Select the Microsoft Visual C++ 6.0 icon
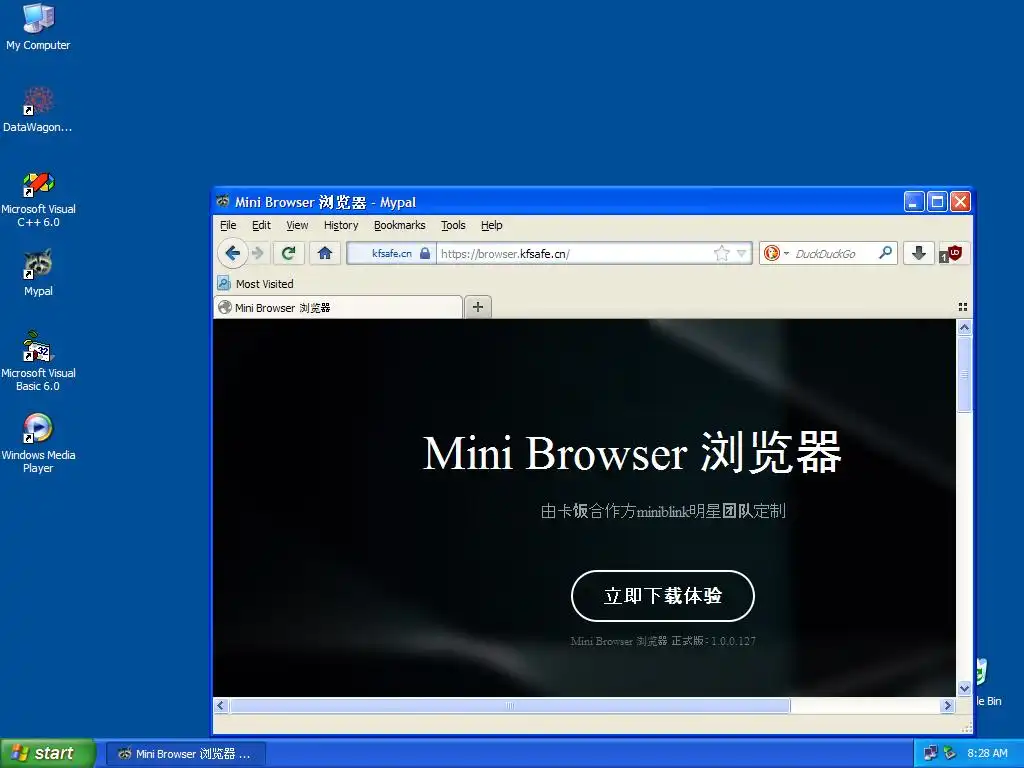 pos(38,199)
